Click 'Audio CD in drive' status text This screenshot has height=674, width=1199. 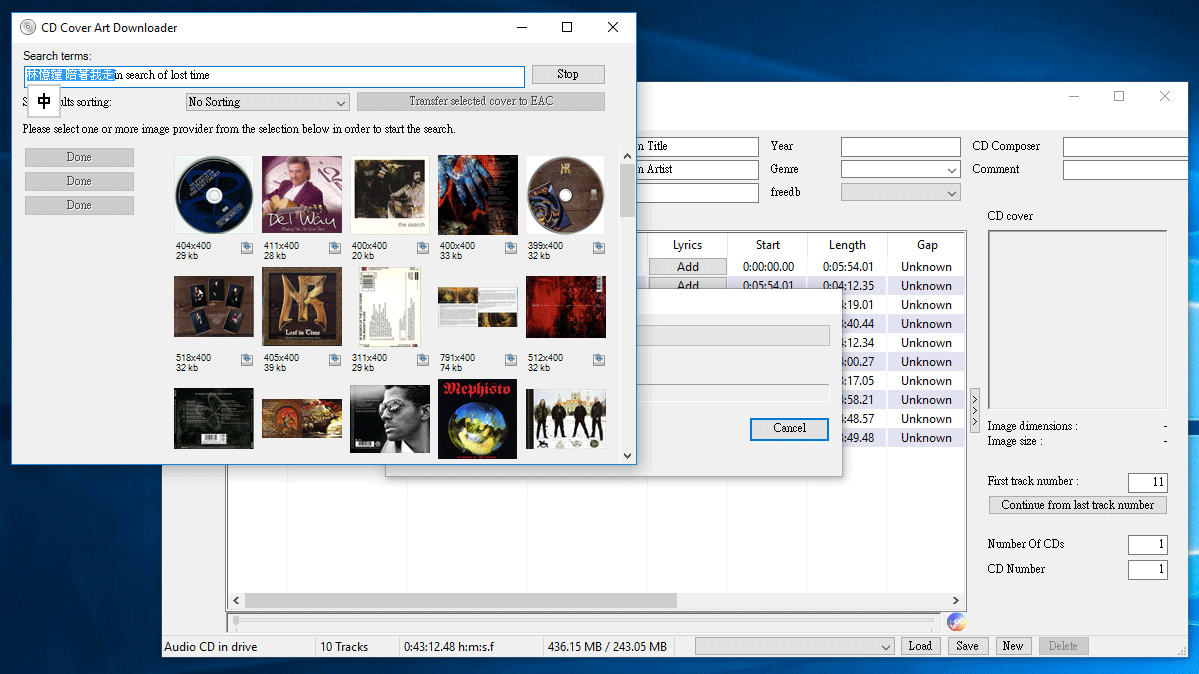210,647
